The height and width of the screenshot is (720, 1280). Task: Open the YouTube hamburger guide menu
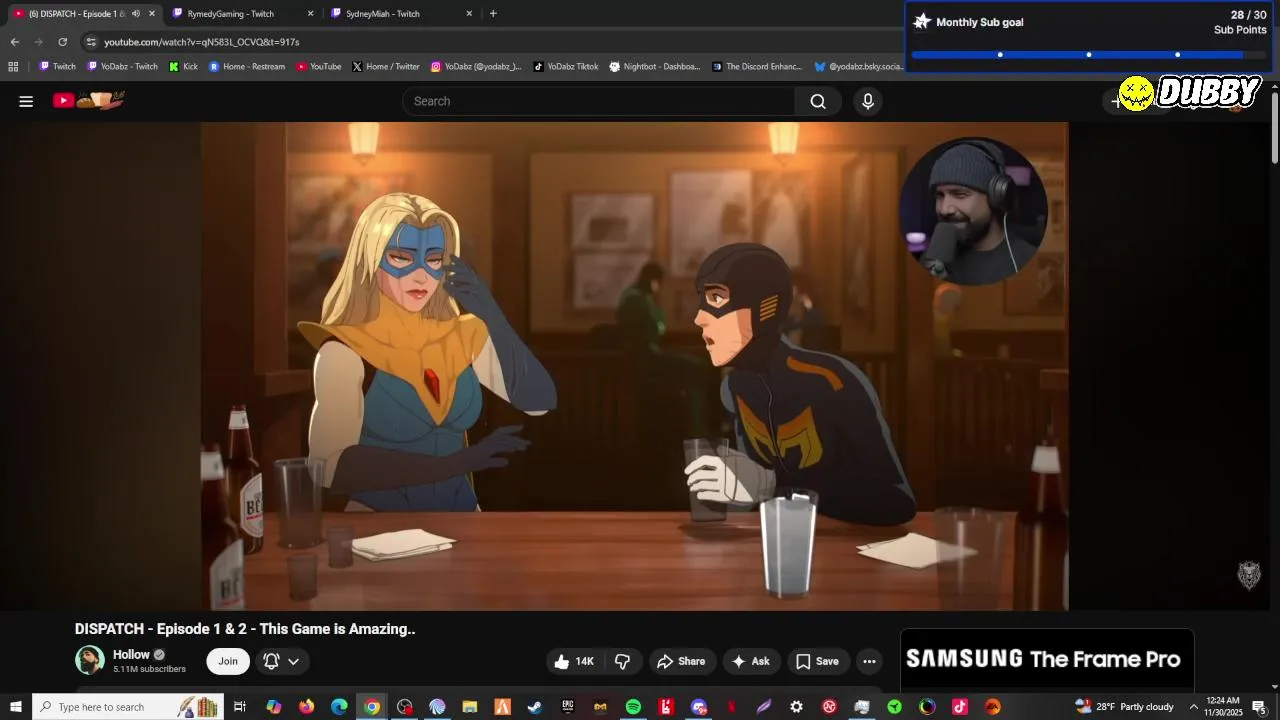(26, 101)
